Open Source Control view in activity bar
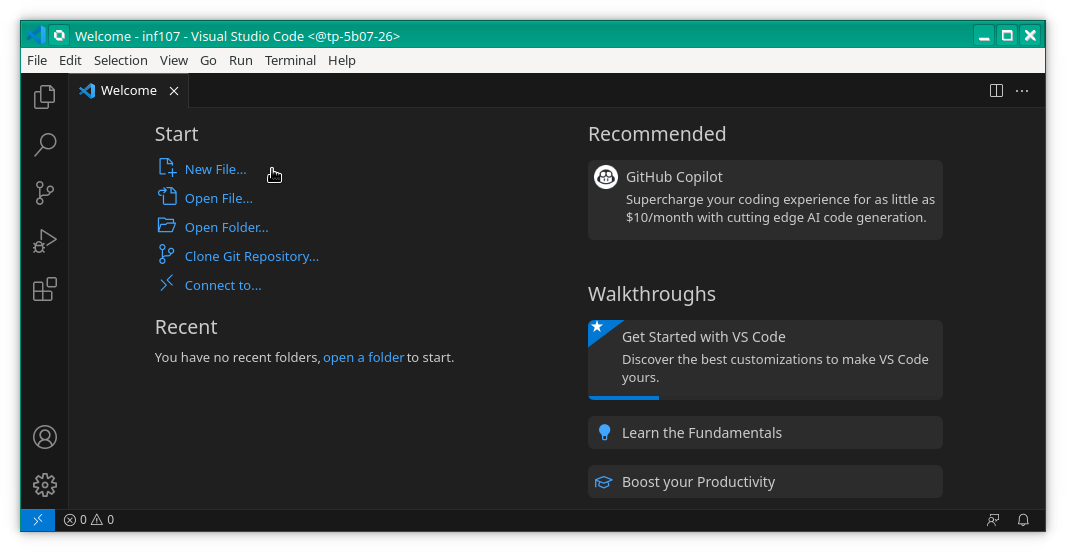Screen dimensions: 1066x552 pos(44,193)
